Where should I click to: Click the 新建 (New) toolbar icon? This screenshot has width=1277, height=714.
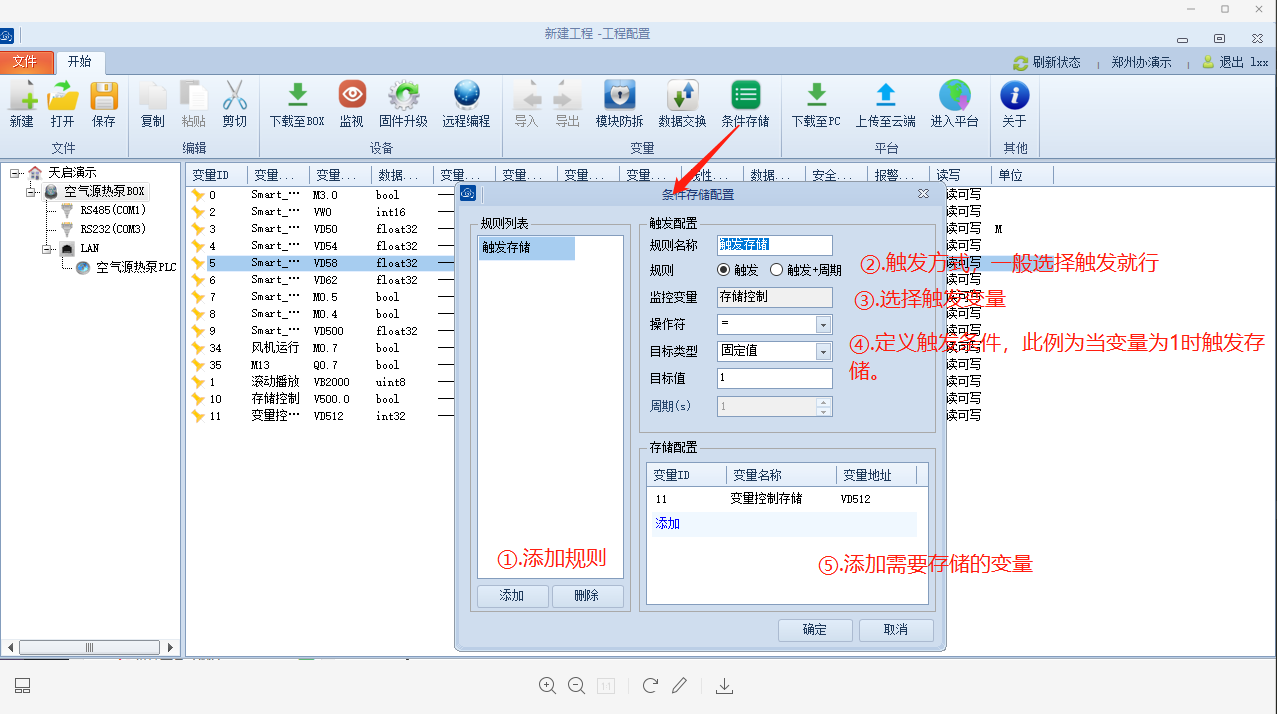22,96
